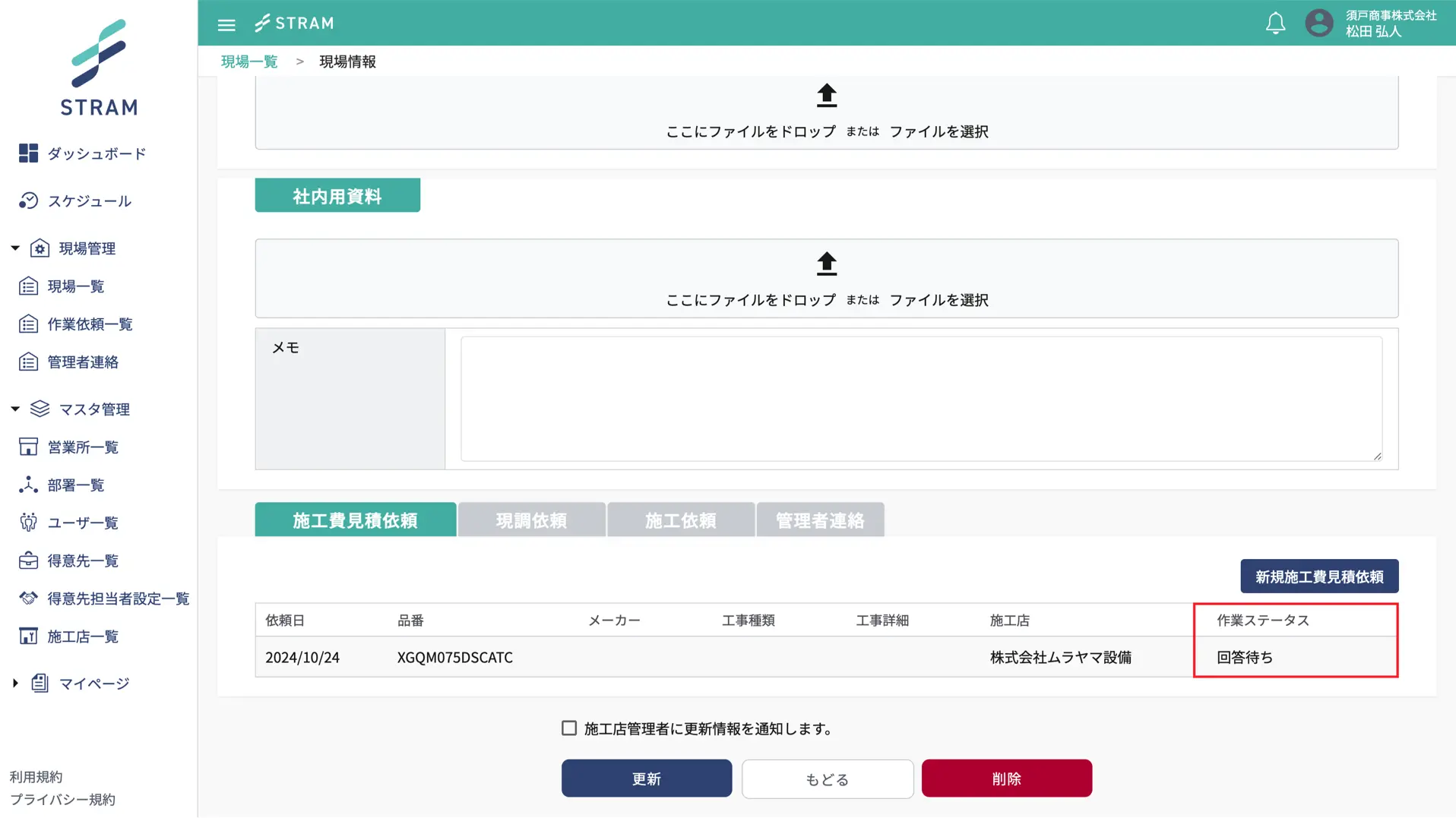Collapse the マスタ管理 section
The width and height of the screenshot is (1456, 818).
click(x=13, y=409)
